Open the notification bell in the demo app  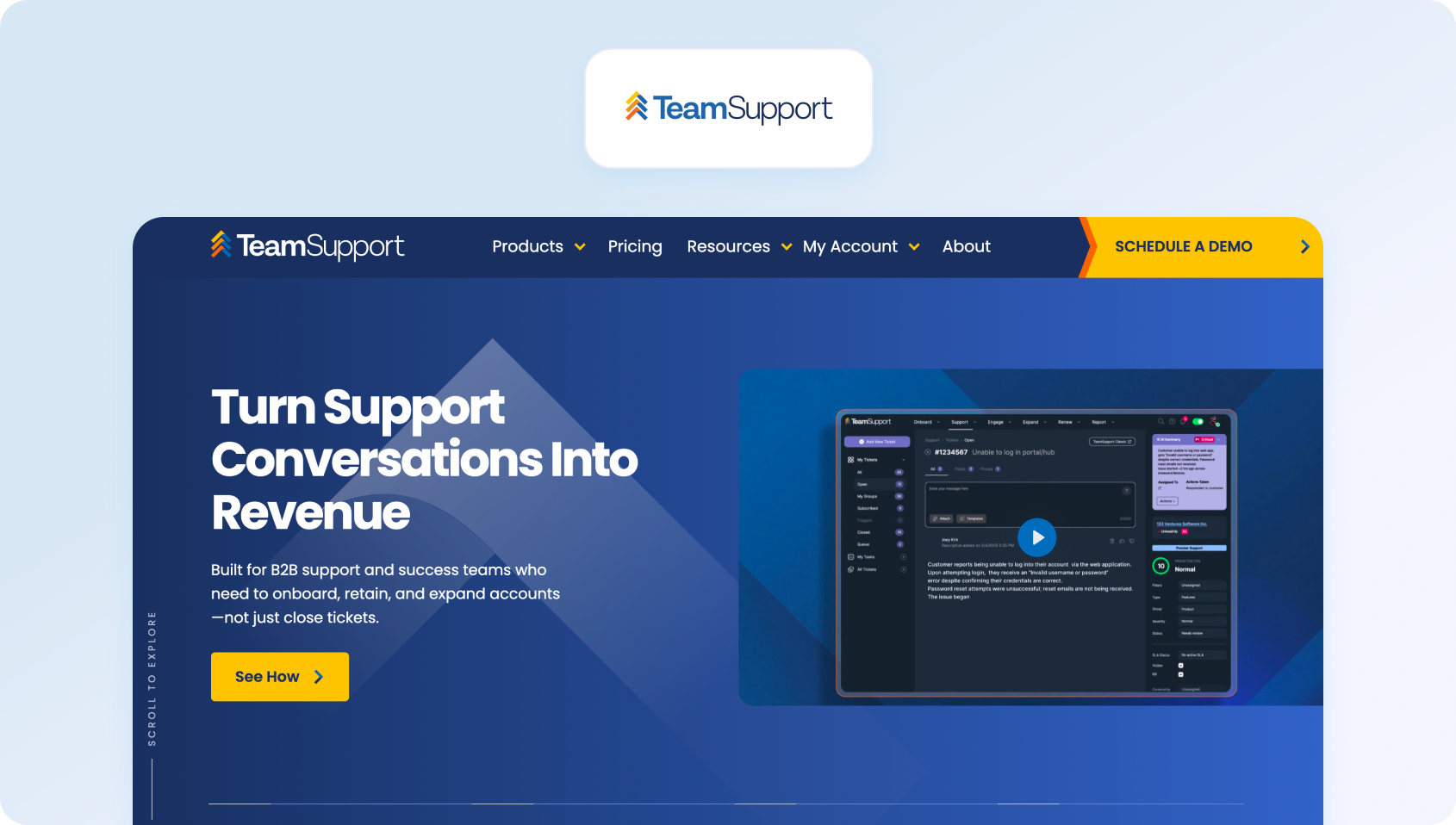tap(1184, 421)
